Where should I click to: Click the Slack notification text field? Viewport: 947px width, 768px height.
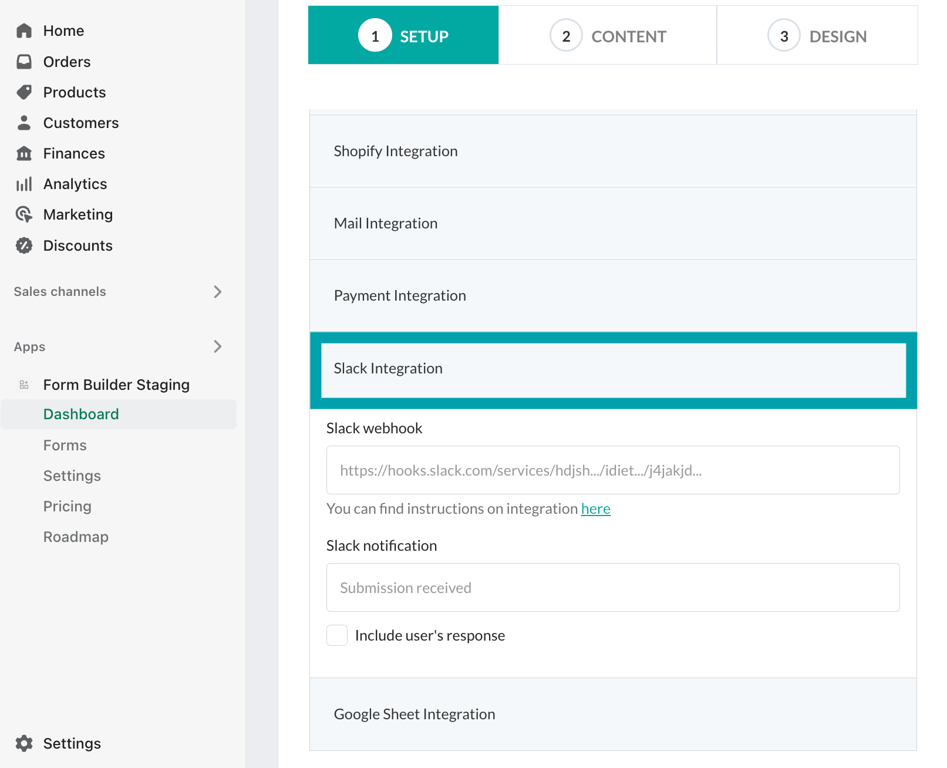pos(612,588)
